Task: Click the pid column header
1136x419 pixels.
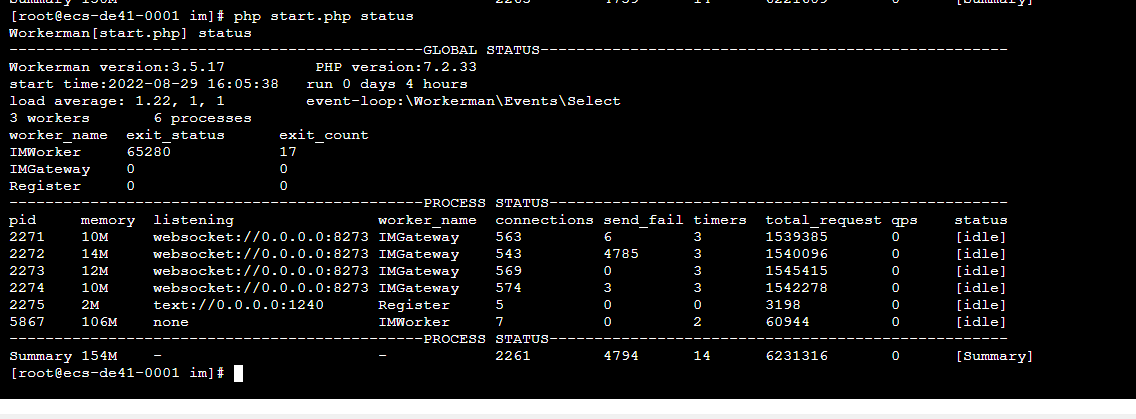Action: 22,220
